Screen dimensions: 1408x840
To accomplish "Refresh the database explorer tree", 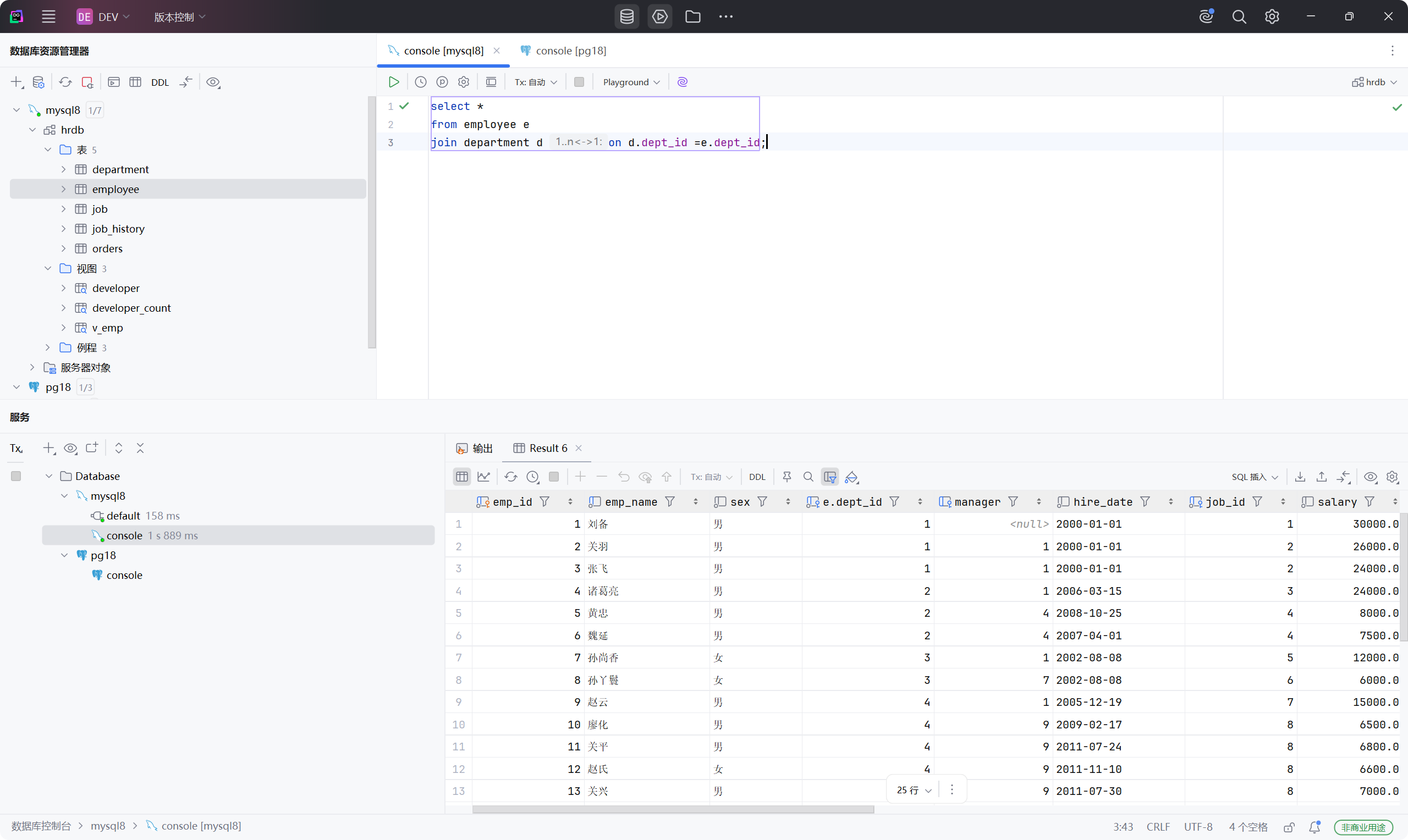I will [65, 82].
